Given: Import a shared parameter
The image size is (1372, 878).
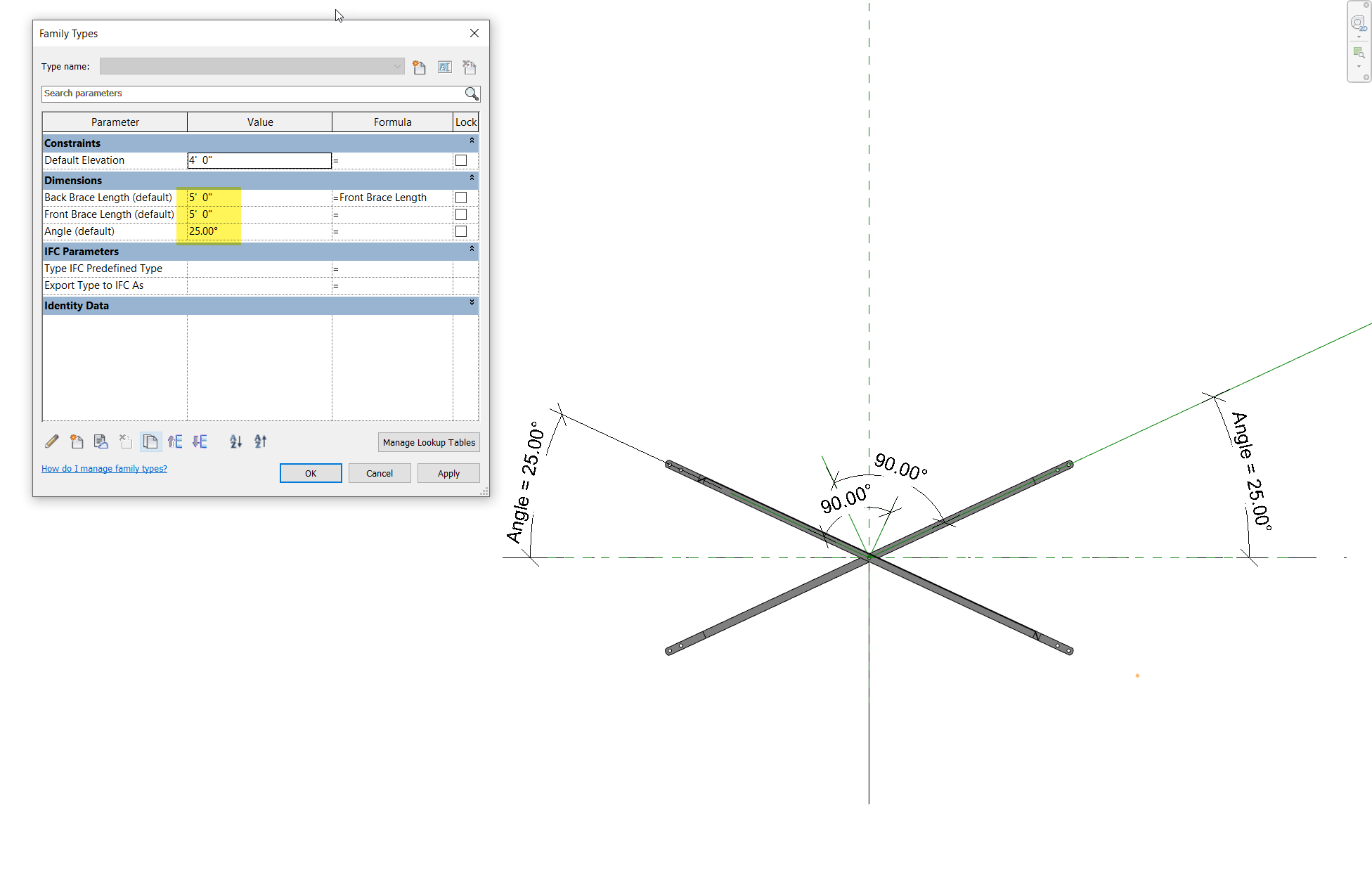Looking at the screenshot, I should tap(101, 441).
